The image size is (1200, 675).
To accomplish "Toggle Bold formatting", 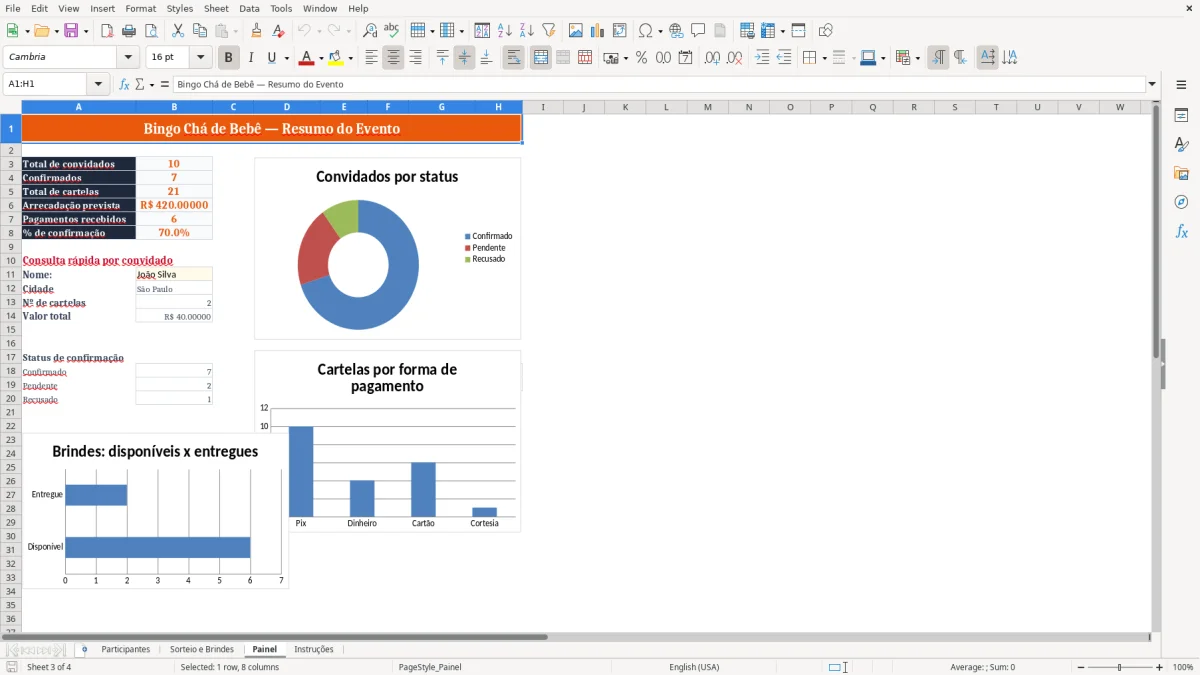I will 229,58.
